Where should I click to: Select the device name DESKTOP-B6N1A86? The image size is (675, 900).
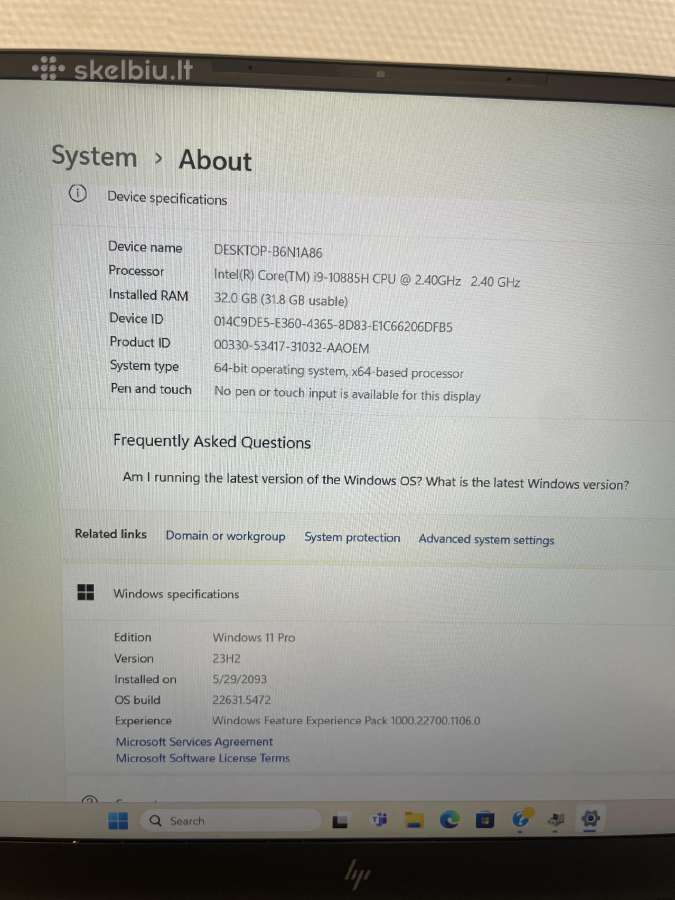pos(268,251)
